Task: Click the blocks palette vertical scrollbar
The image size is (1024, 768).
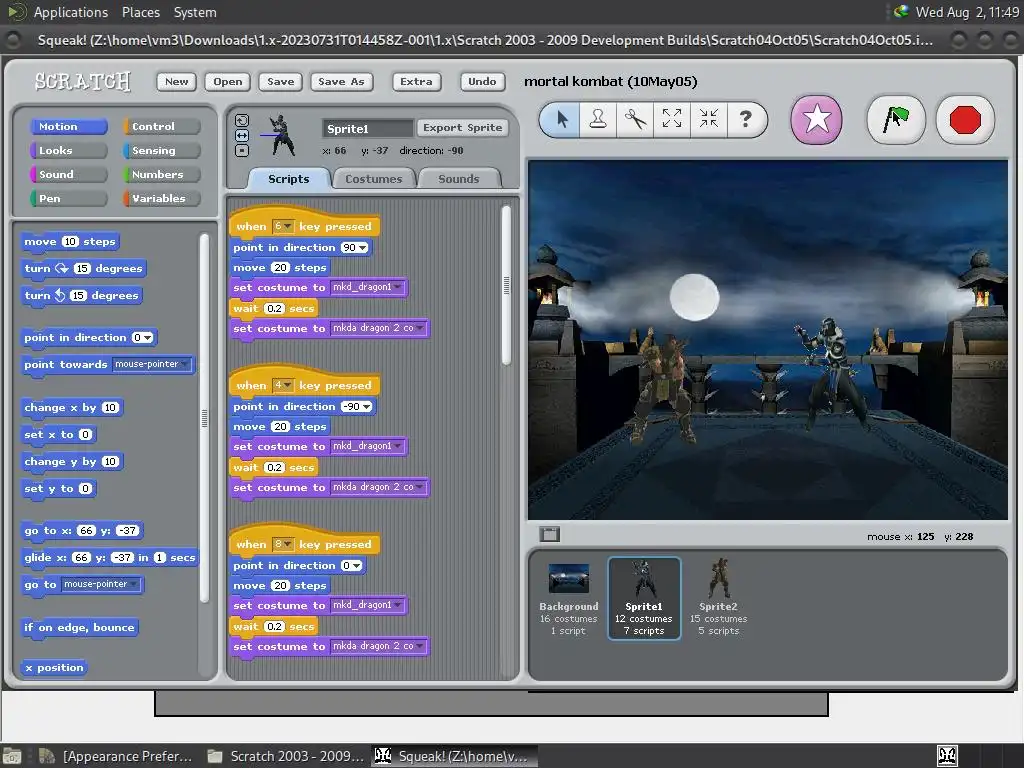Action: tap(204, 418)
